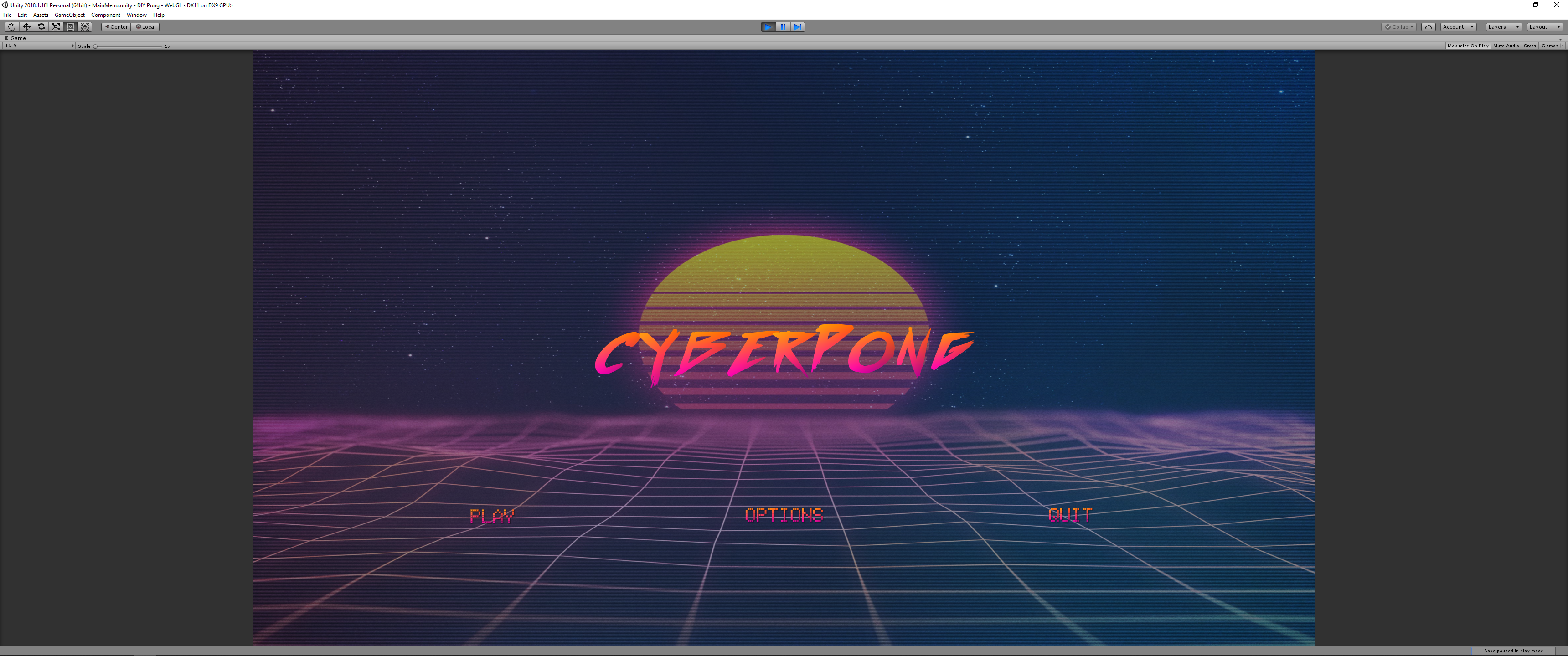The image size is (1568, 656).
Task: Open the Component menu
Action: coord(106,15)
